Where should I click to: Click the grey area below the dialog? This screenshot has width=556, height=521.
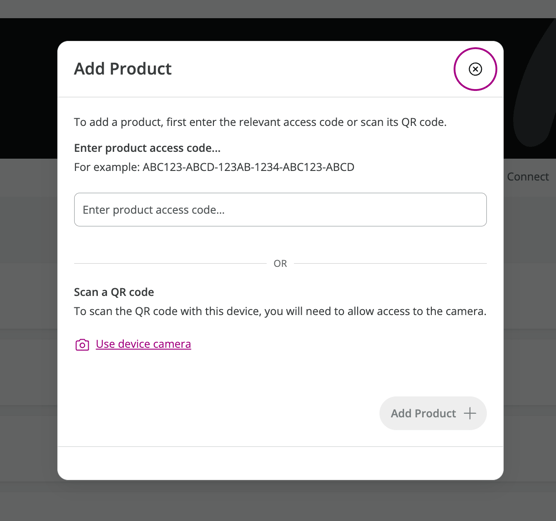(280, 501)
